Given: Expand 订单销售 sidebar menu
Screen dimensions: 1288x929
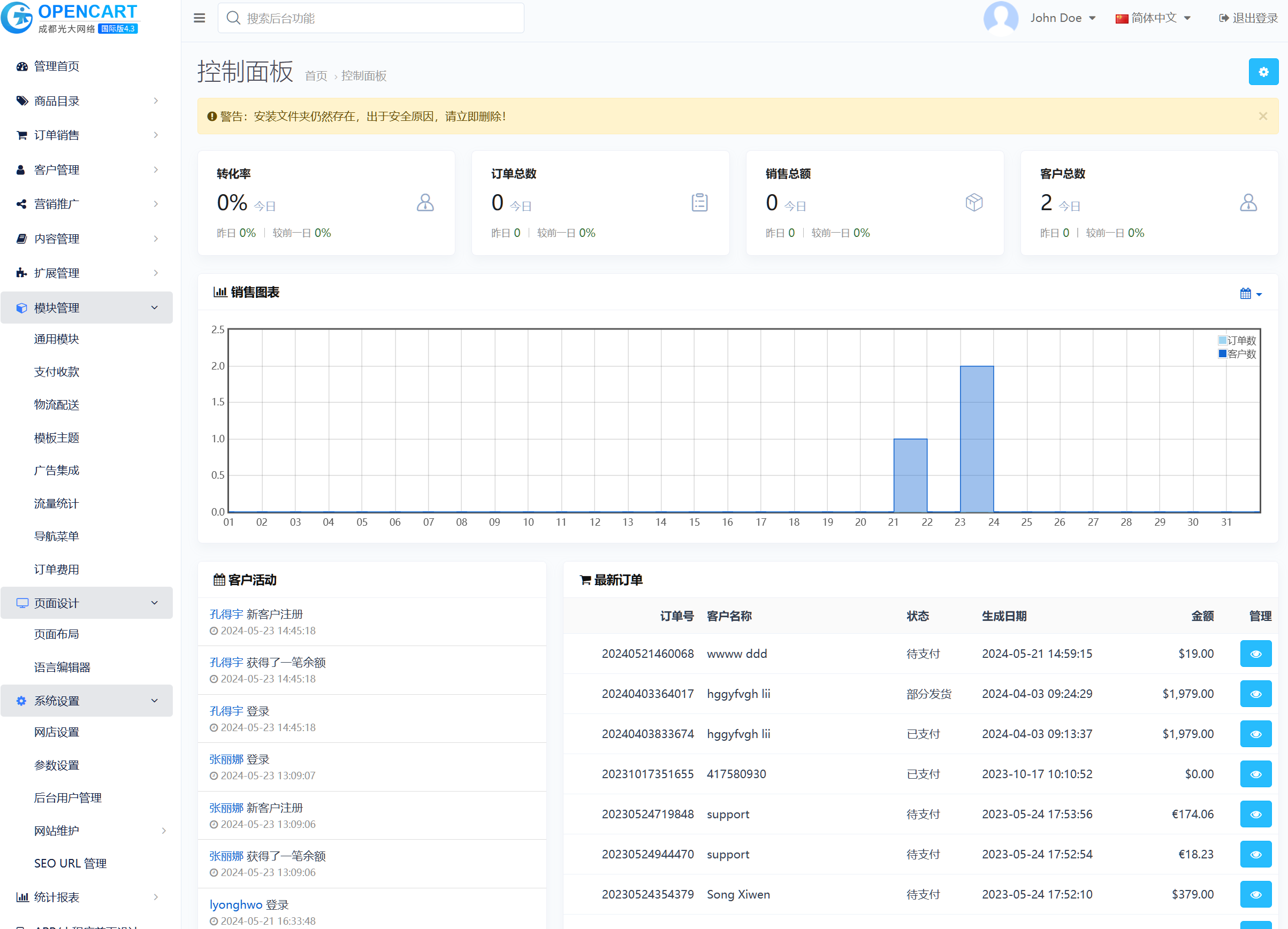Looking at the screenshot, I should tap(86, 135).
